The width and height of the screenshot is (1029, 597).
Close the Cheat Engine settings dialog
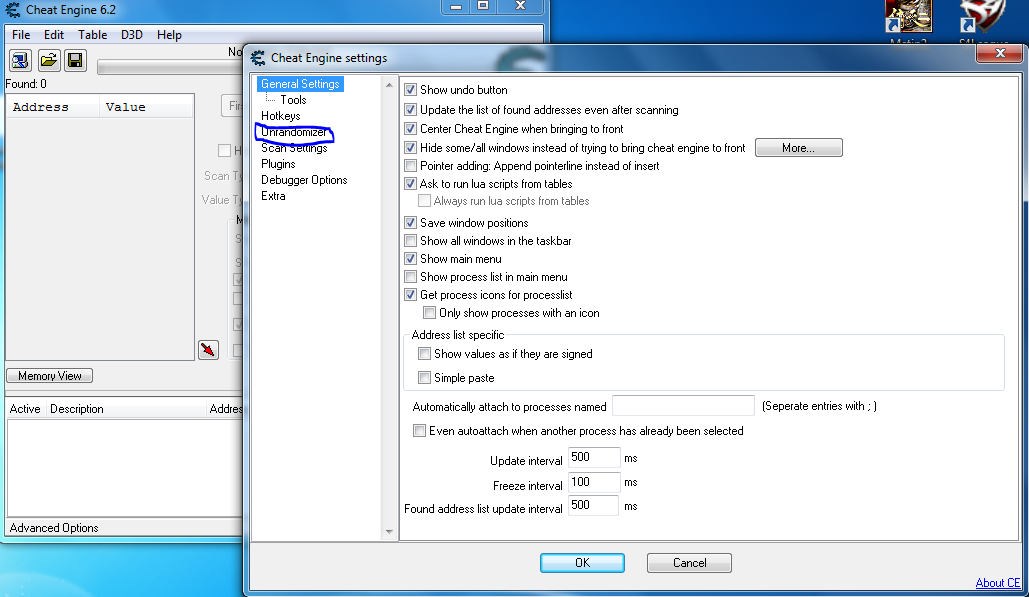(999, 53)
